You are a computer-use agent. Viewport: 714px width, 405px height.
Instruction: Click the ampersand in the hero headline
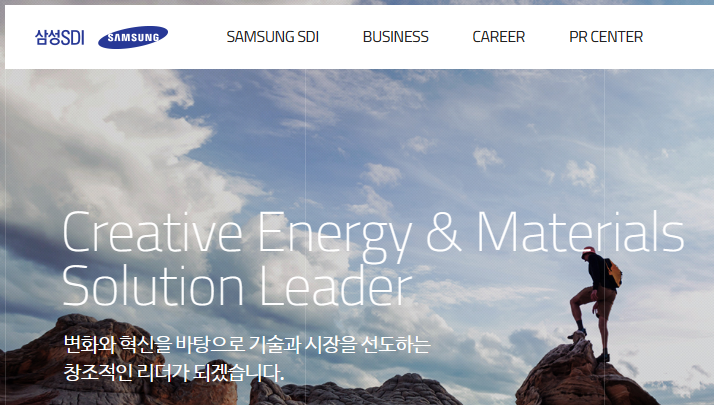tap(444, 231)
